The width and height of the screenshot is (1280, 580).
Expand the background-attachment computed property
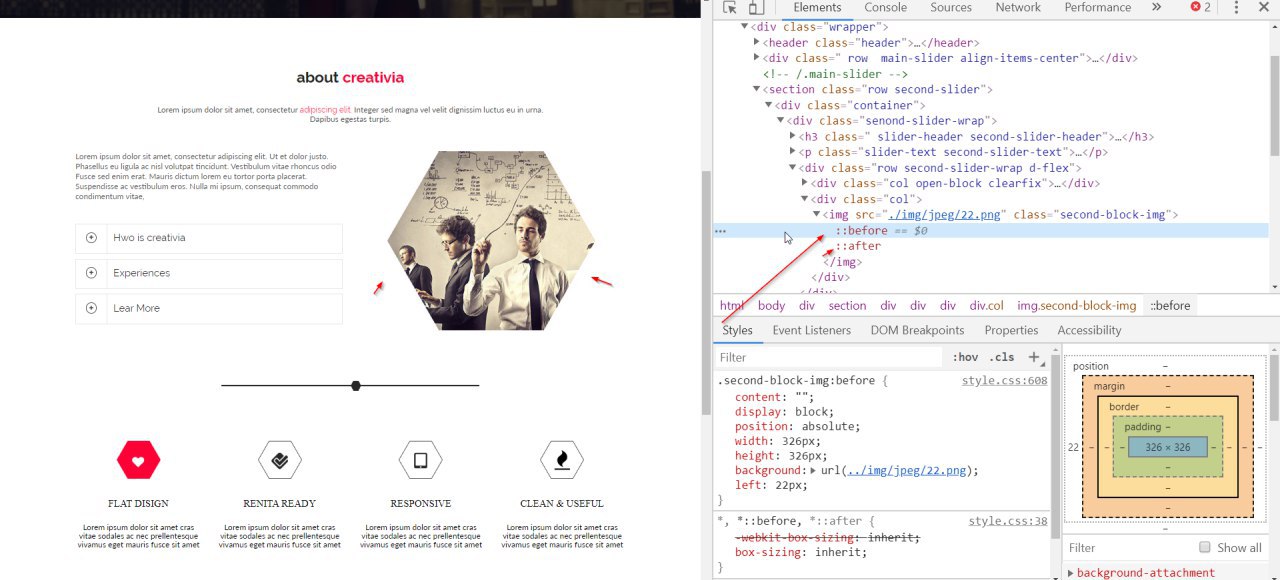pos(1072,573)
